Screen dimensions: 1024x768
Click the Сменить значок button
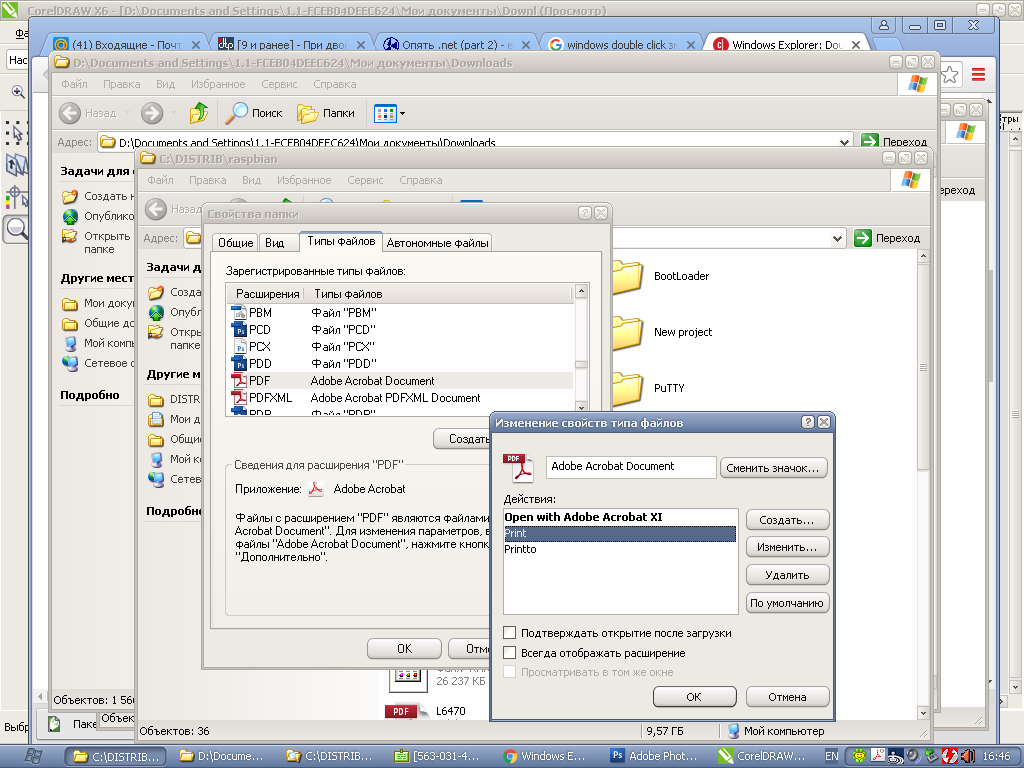coord(773,468)
